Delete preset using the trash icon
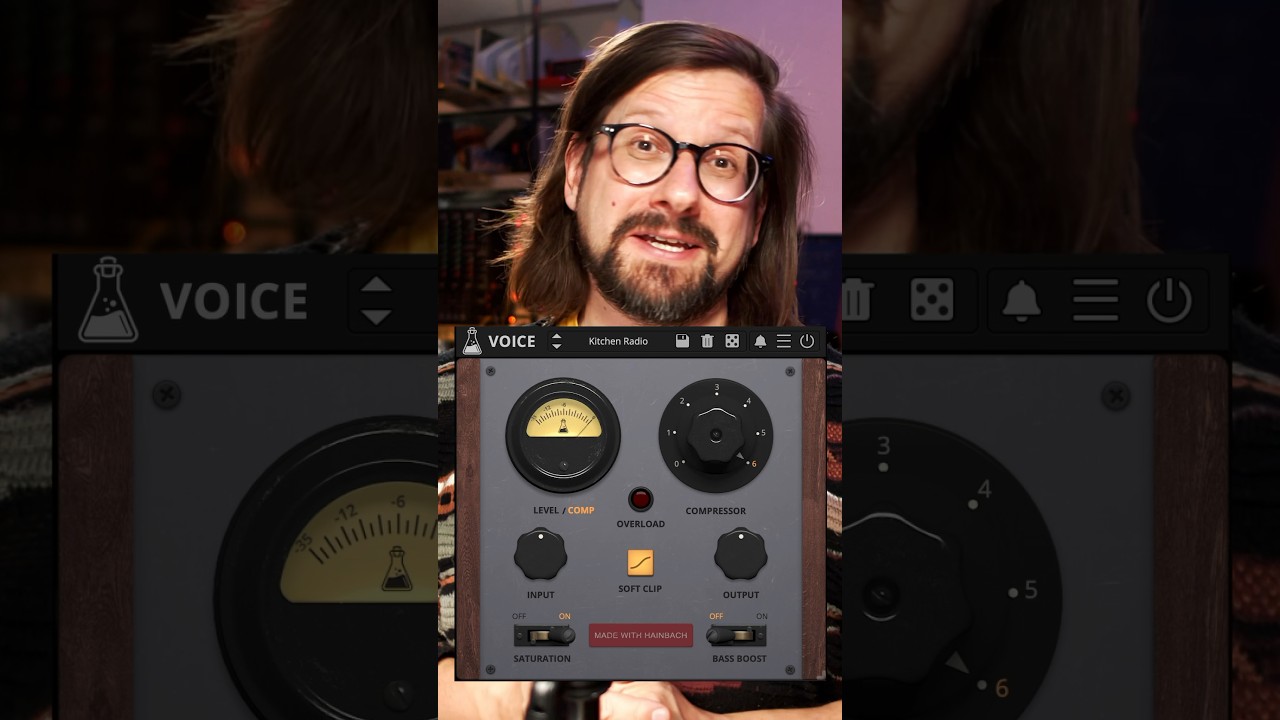The height and width of the screenshot is (720, 1280). pyautogui.click(x=707, y=341)
